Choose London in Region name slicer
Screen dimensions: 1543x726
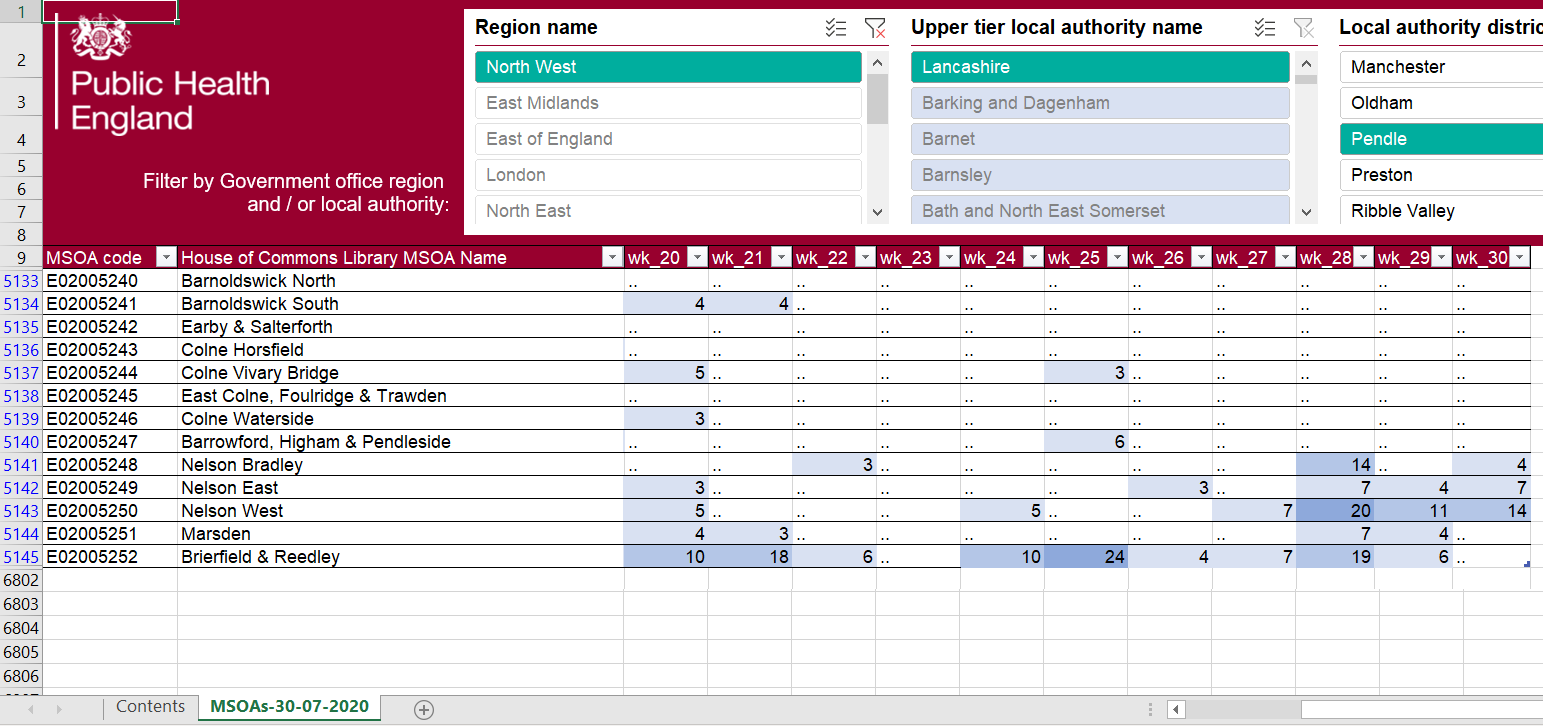pyautogui.click(x=667, y=175)
